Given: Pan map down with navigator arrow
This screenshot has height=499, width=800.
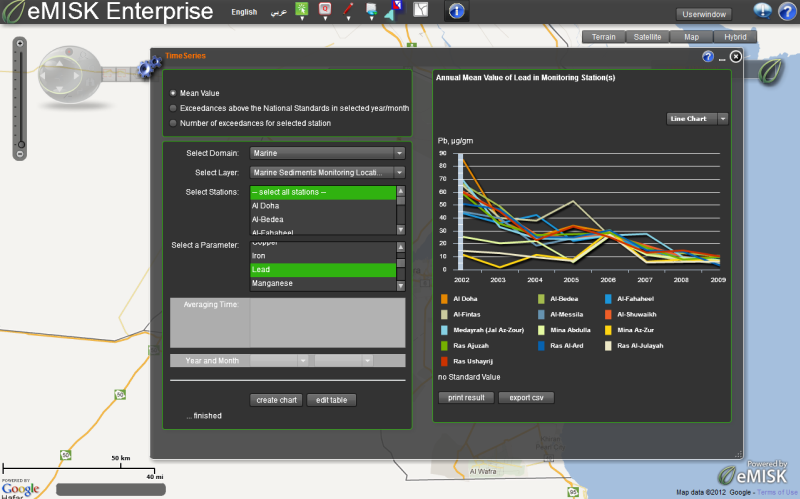Looking at the screenshot, I should coord(60,89).
